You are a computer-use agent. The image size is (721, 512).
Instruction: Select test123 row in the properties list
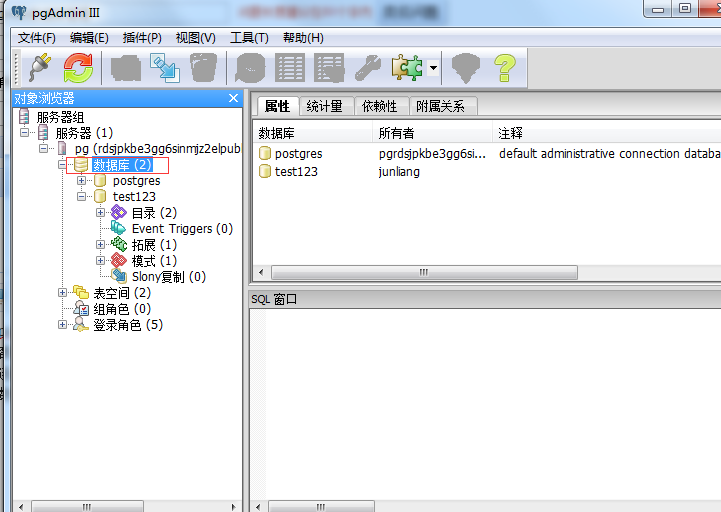click(x=296, y=172)
